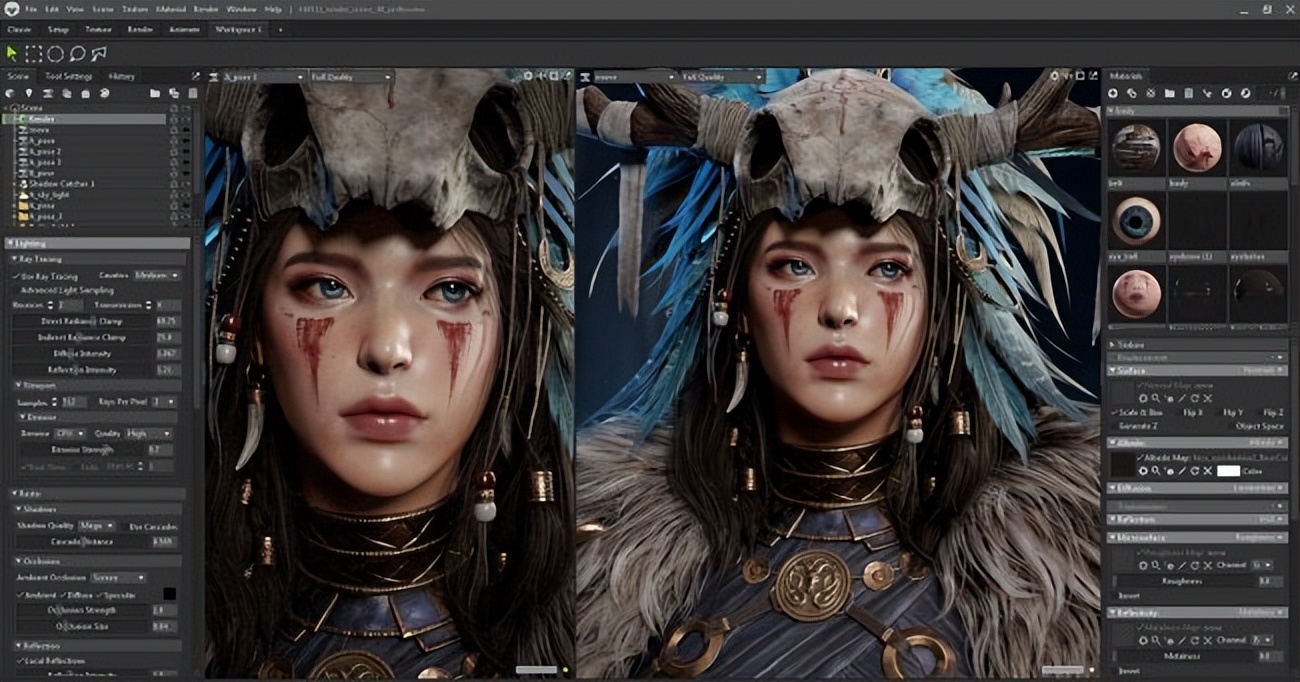Toggle the Local Reflections checkbox

coord(17,661)
